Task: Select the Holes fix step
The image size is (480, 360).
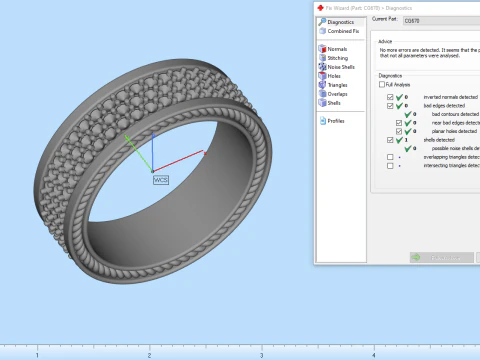Action: (330, 76)
